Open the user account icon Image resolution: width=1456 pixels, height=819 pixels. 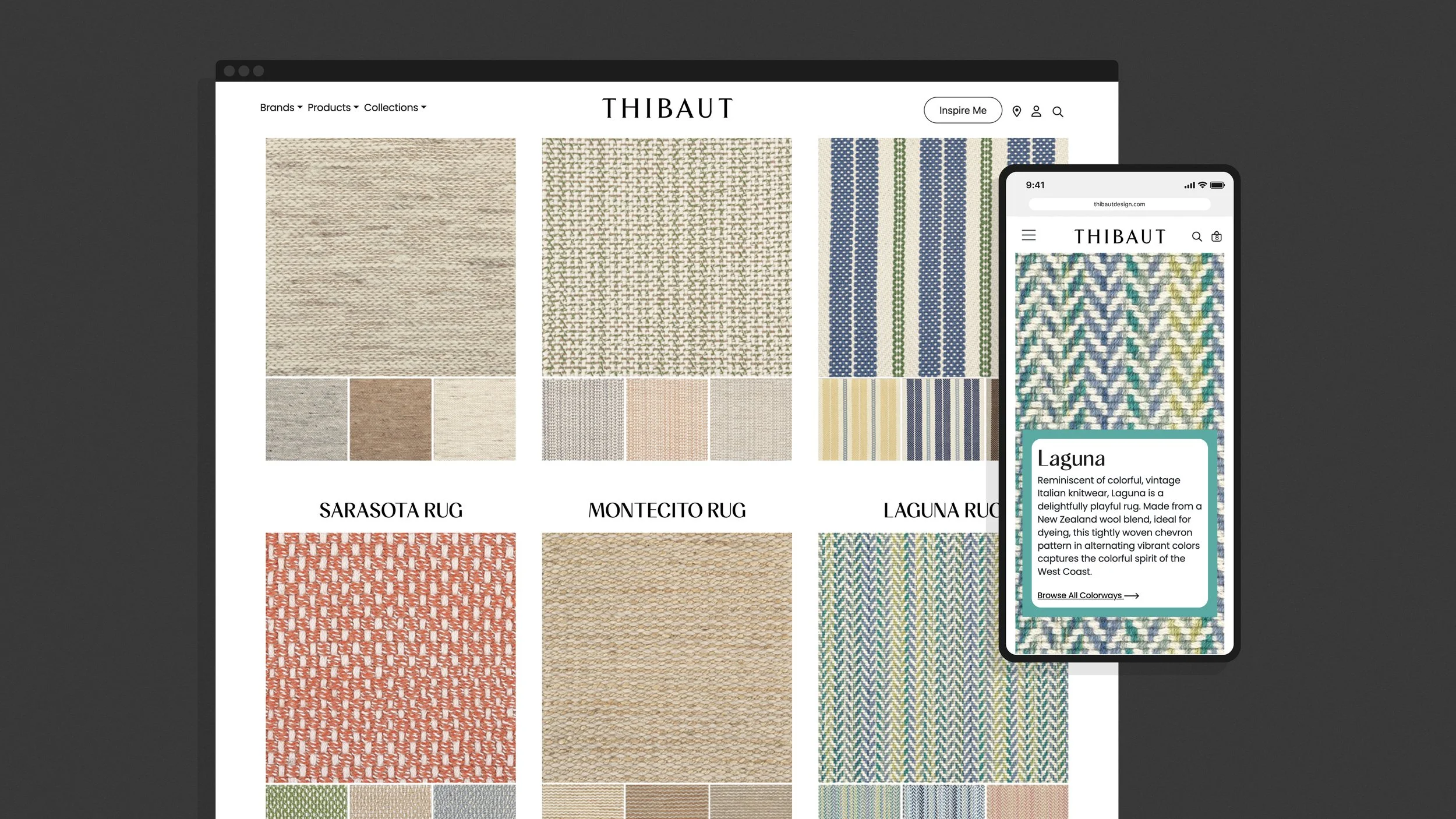click(1036, 111)
